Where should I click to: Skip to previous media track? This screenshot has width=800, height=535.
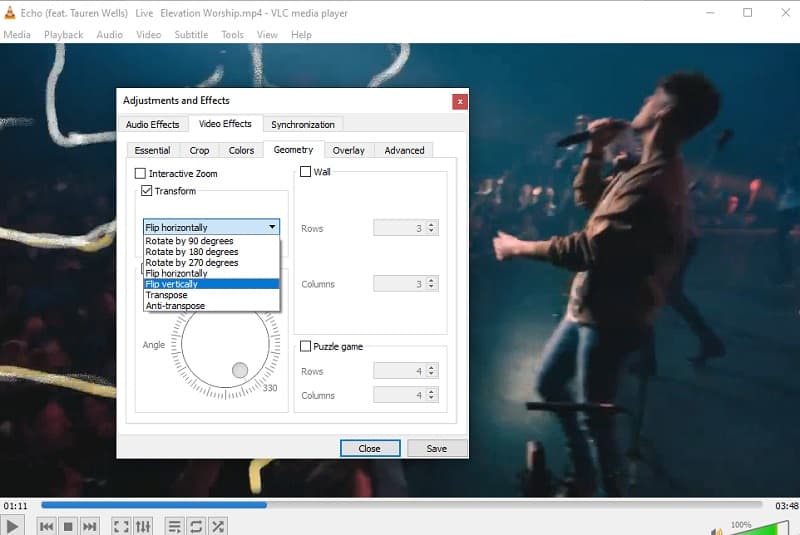(46, 526)
